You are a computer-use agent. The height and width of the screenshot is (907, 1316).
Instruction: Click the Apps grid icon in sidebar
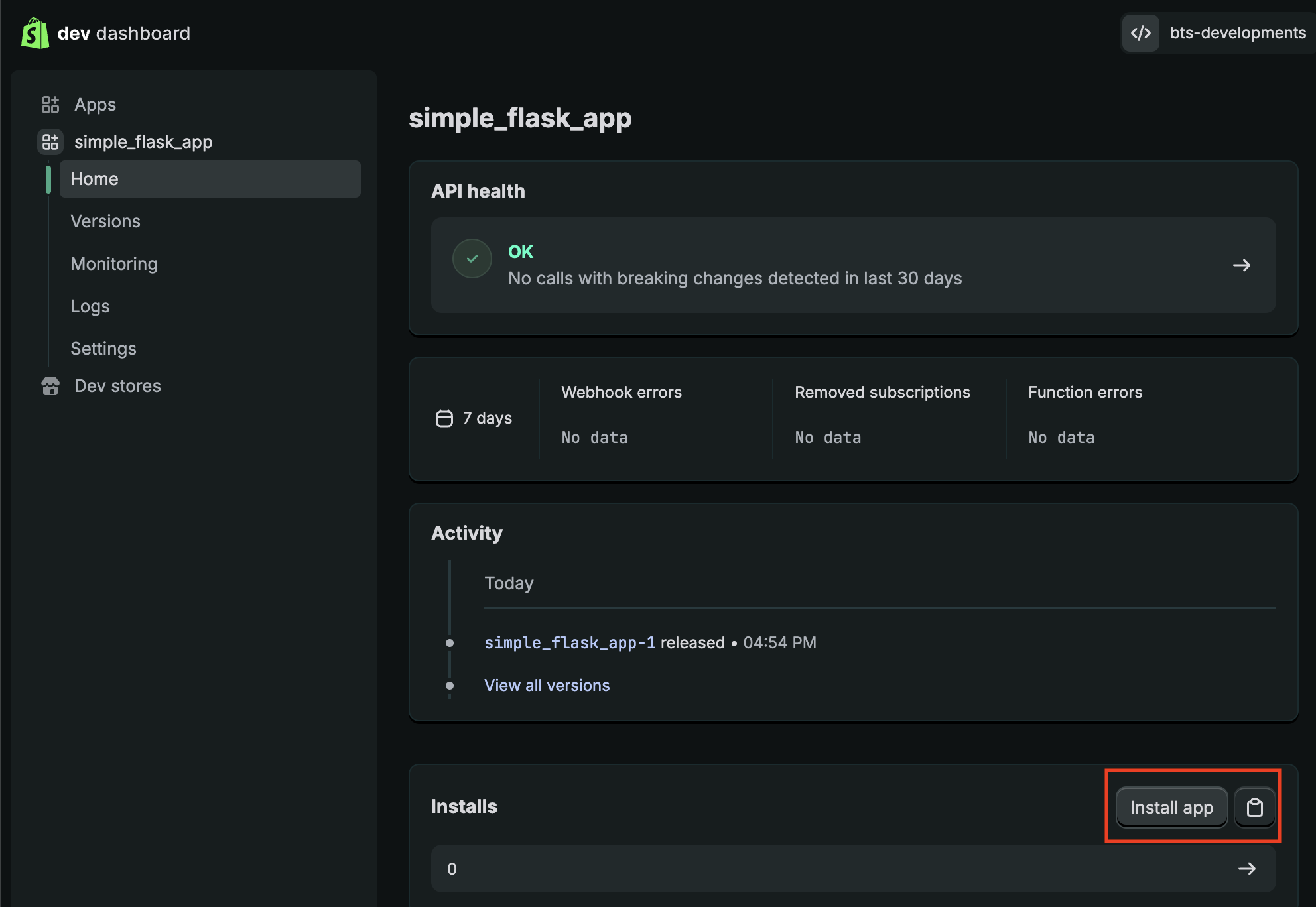(50, 105)
